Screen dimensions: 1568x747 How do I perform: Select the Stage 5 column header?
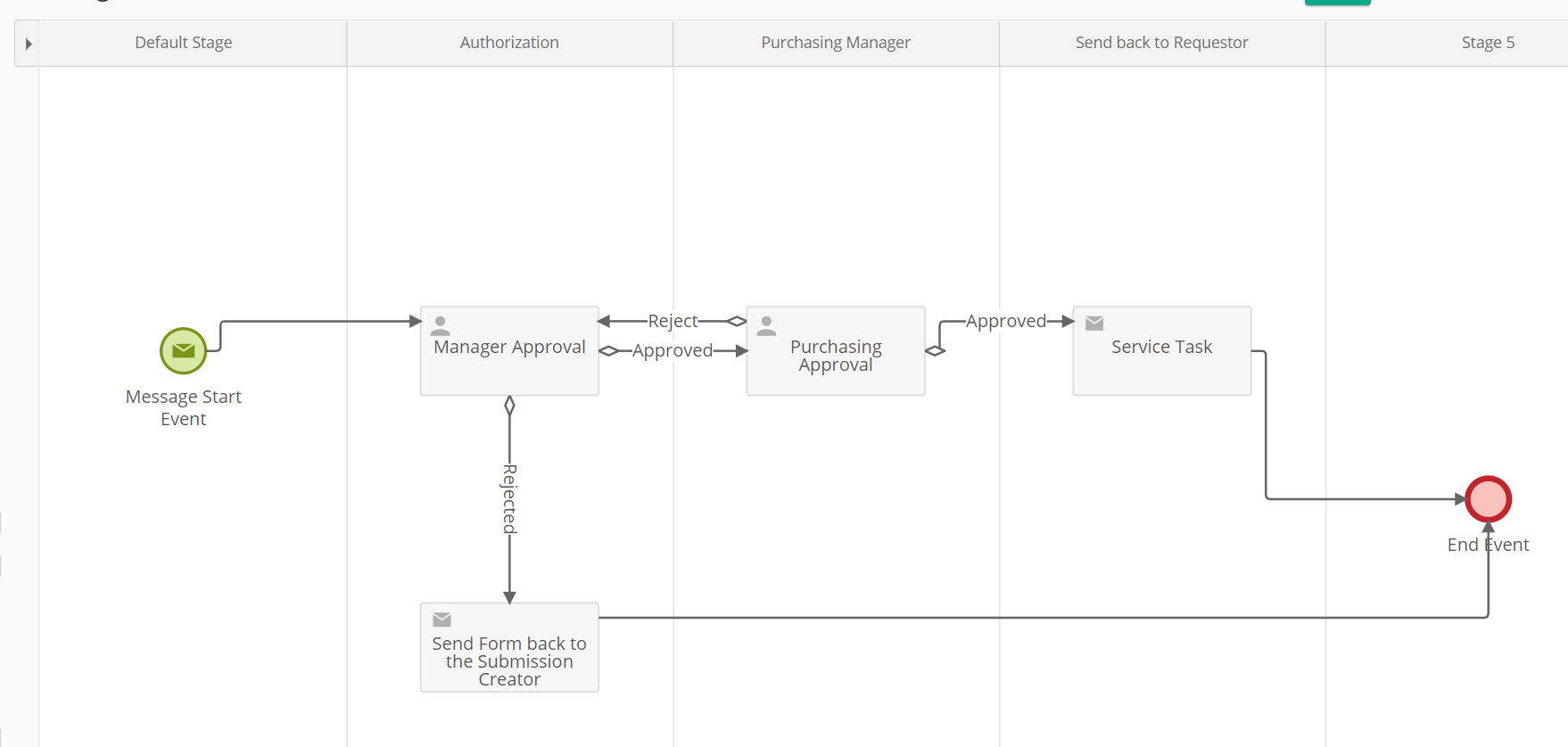pos(1488,43)
